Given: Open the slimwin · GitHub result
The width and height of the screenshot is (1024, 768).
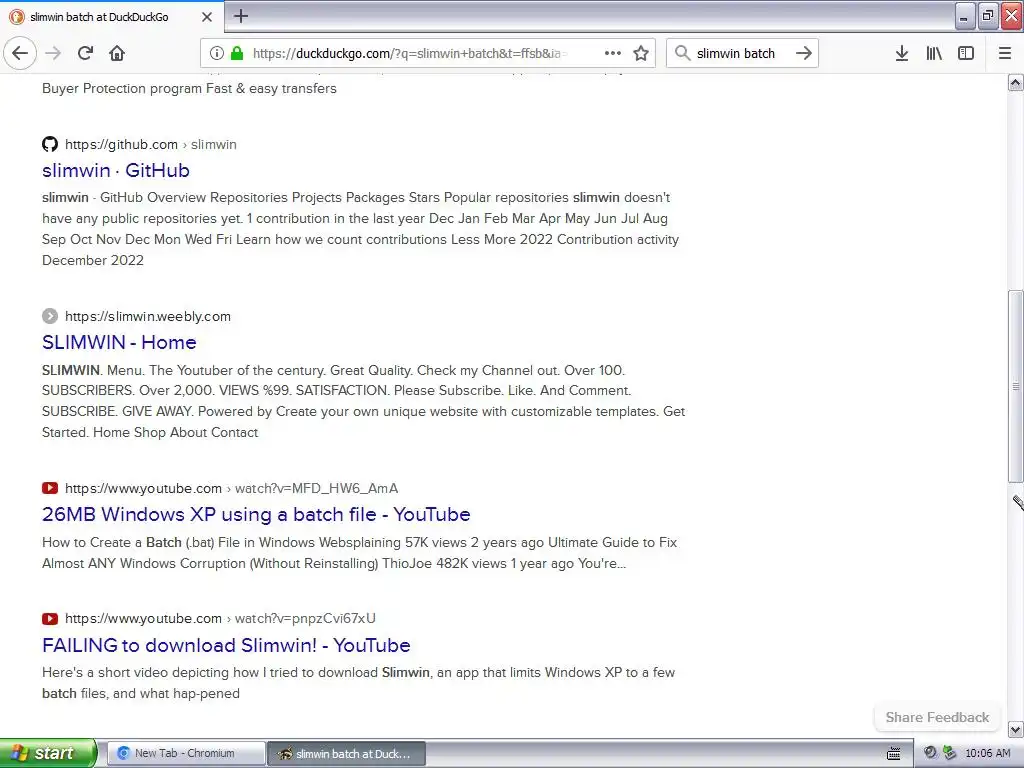Looking at the screenshot, I should [116, 170].
